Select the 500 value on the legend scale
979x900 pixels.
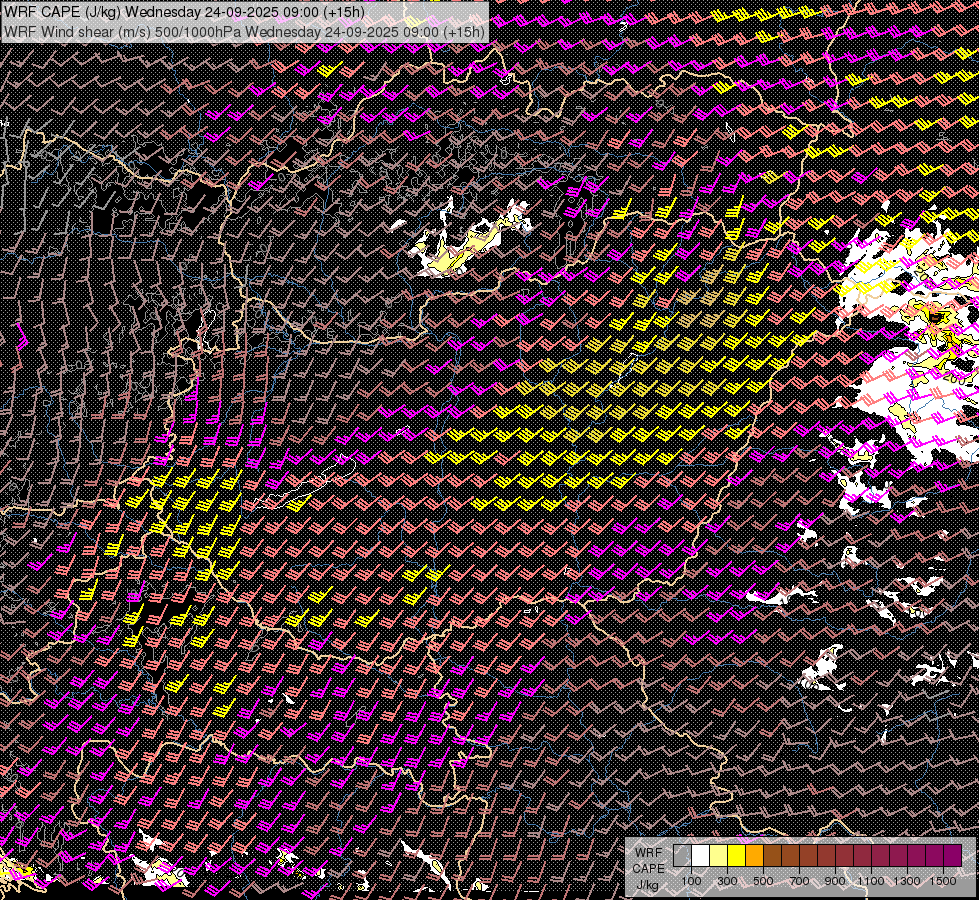(x=763, y=881)
